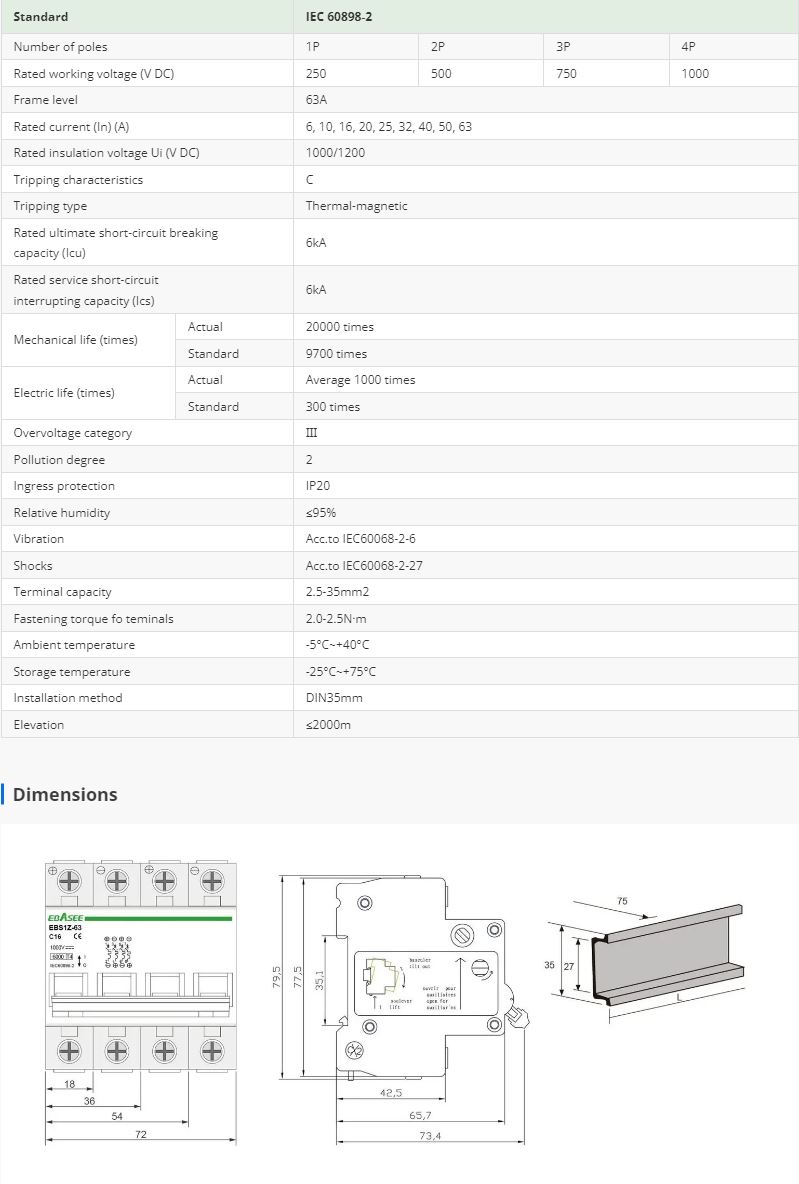Select the 4P pole column cell
799x1184 pixels.
pos(688,47)
